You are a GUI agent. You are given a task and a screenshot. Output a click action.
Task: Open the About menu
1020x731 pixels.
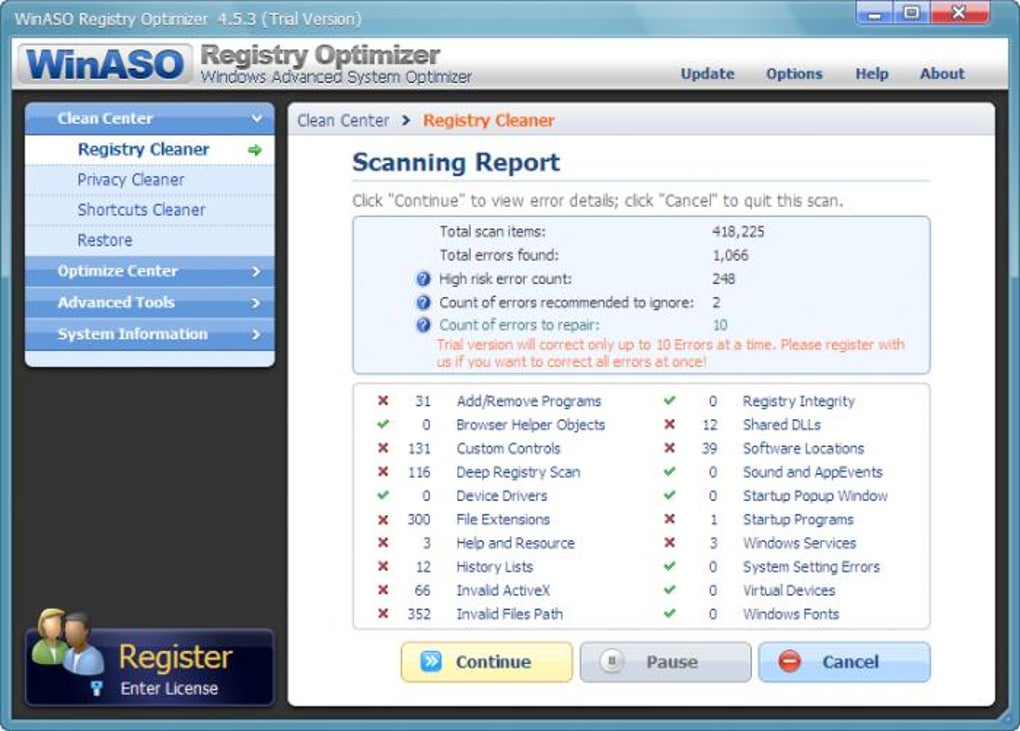click(x=942, y=73)
